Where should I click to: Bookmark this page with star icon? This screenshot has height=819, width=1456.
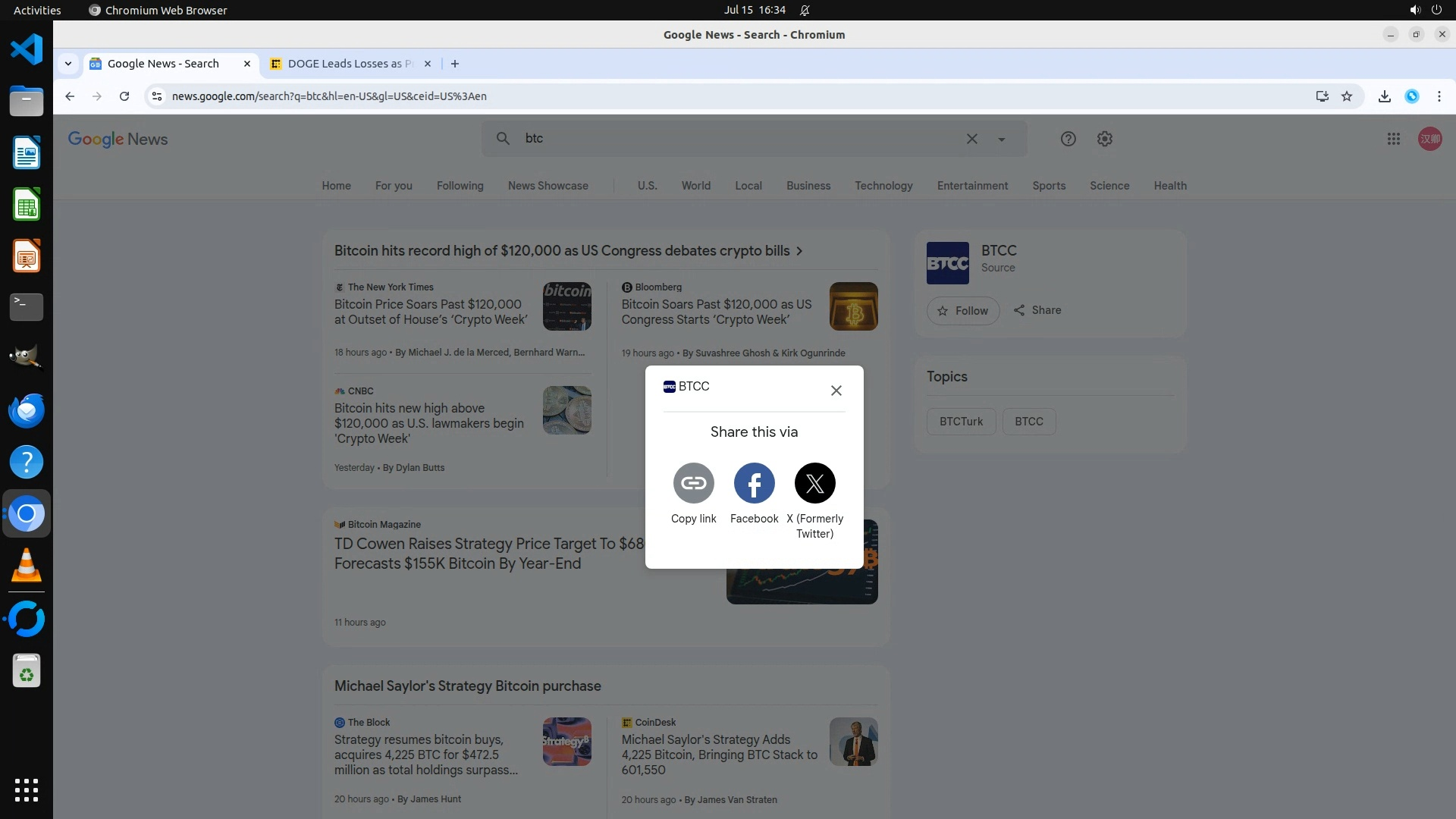(1347, 96)
